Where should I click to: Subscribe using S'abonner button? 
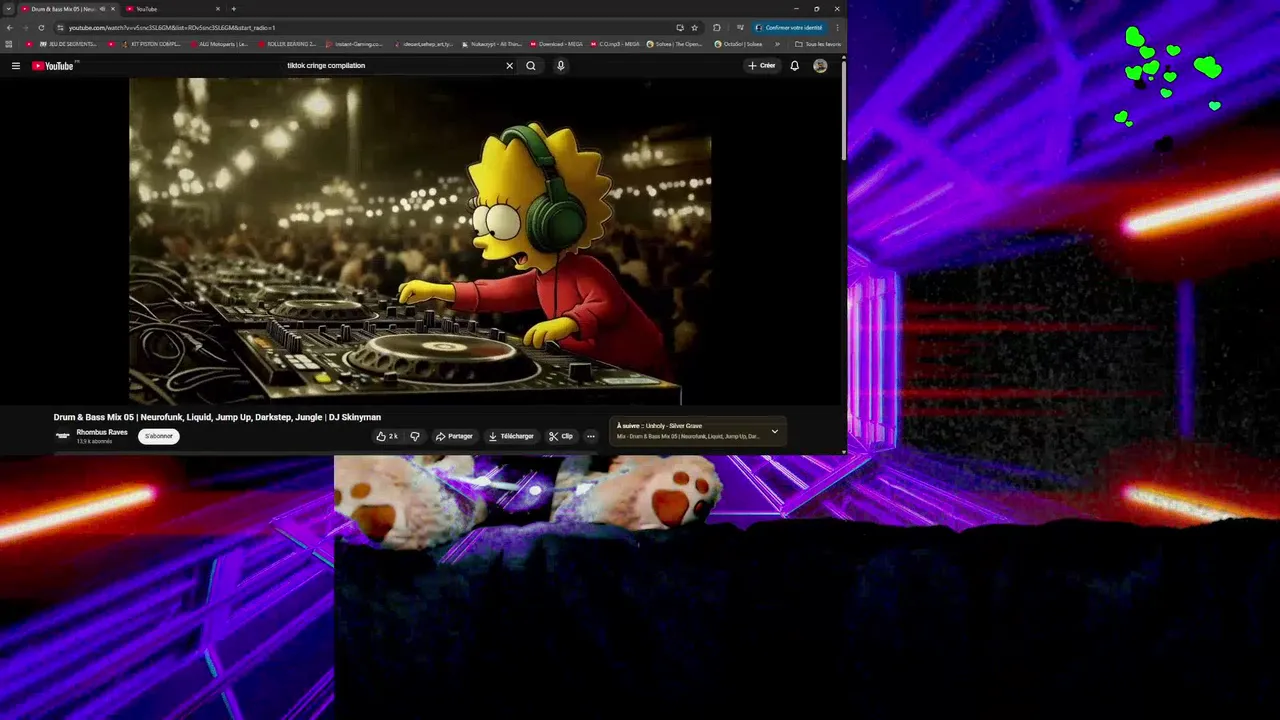pos(159,436)
